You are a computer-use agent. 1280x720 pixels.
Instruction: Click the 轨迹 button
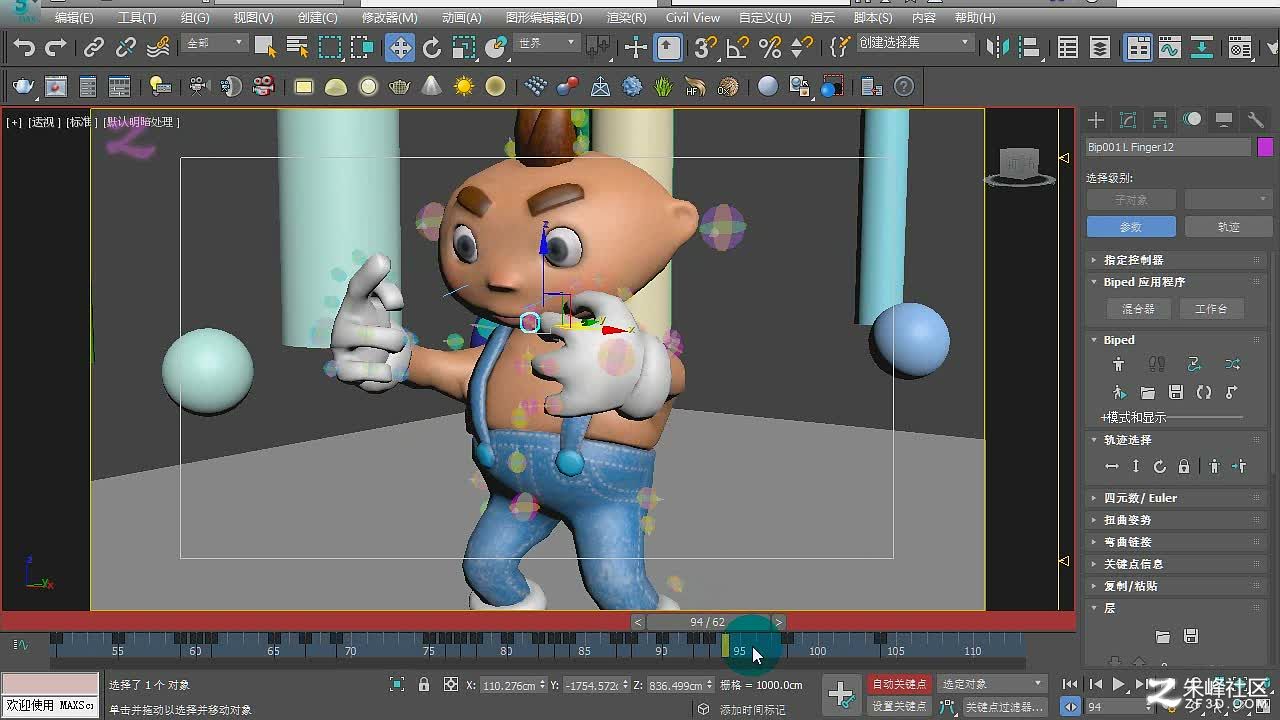(1228, 227)
